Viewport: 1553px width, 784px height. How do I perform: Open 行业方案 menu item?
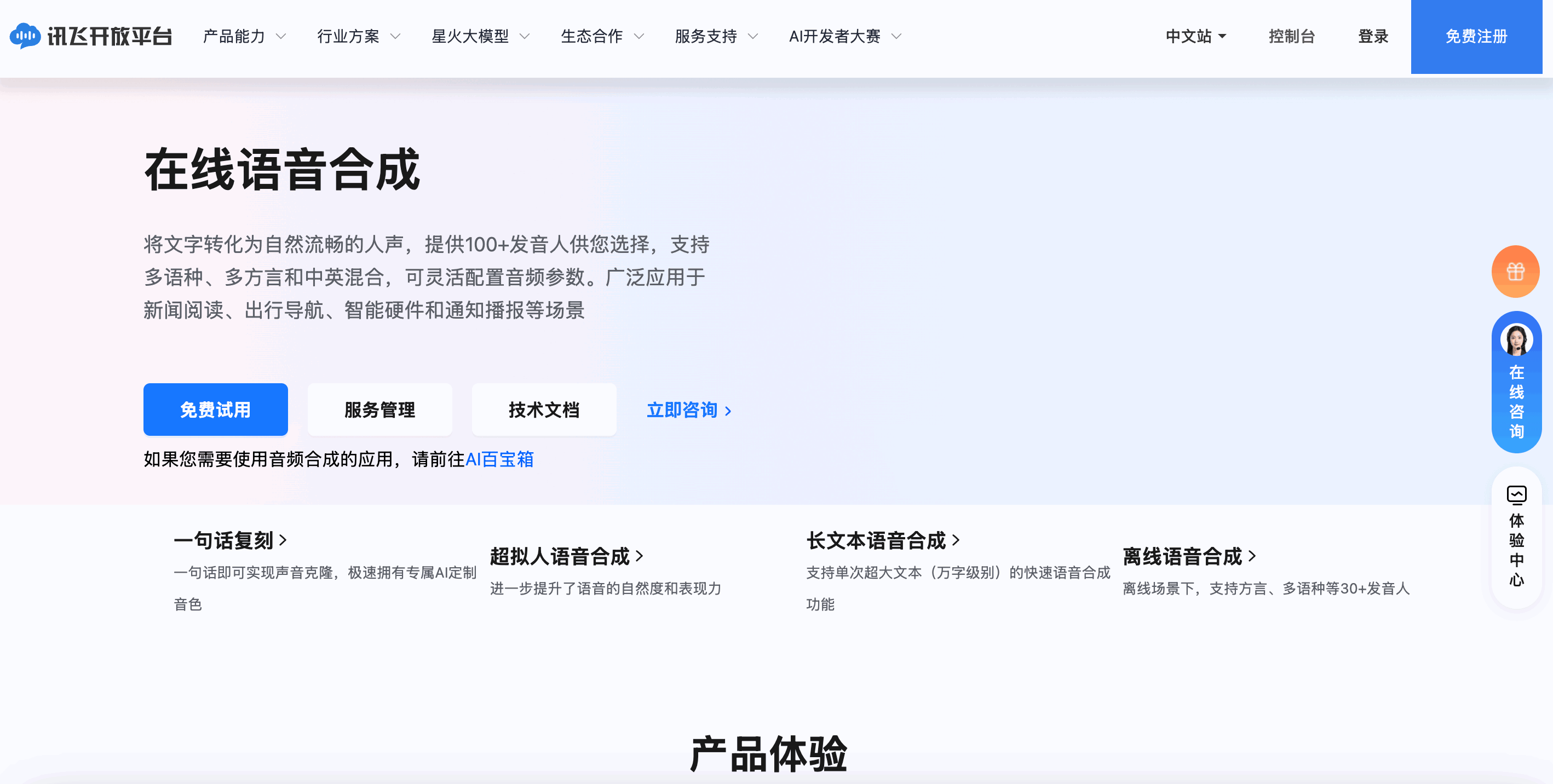coord(348,36)
